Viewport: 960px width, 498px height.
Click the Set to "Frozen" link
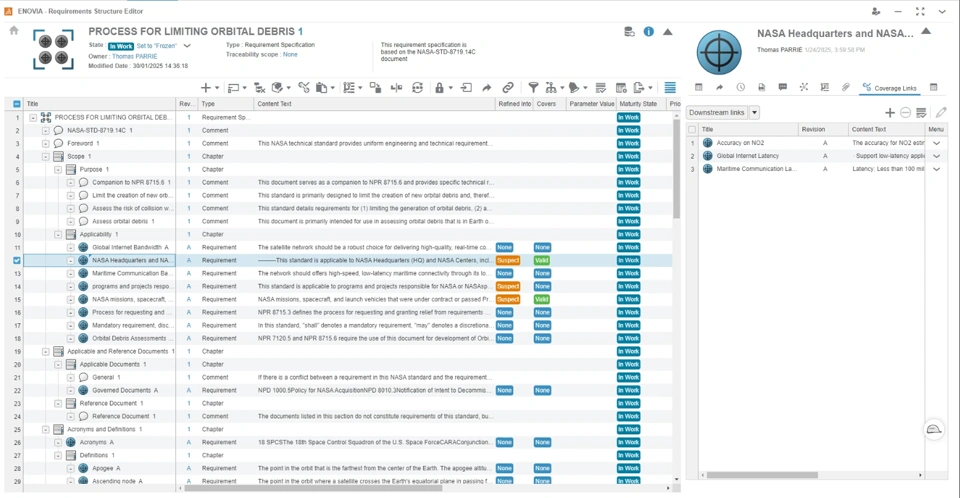tap(157, 46)
